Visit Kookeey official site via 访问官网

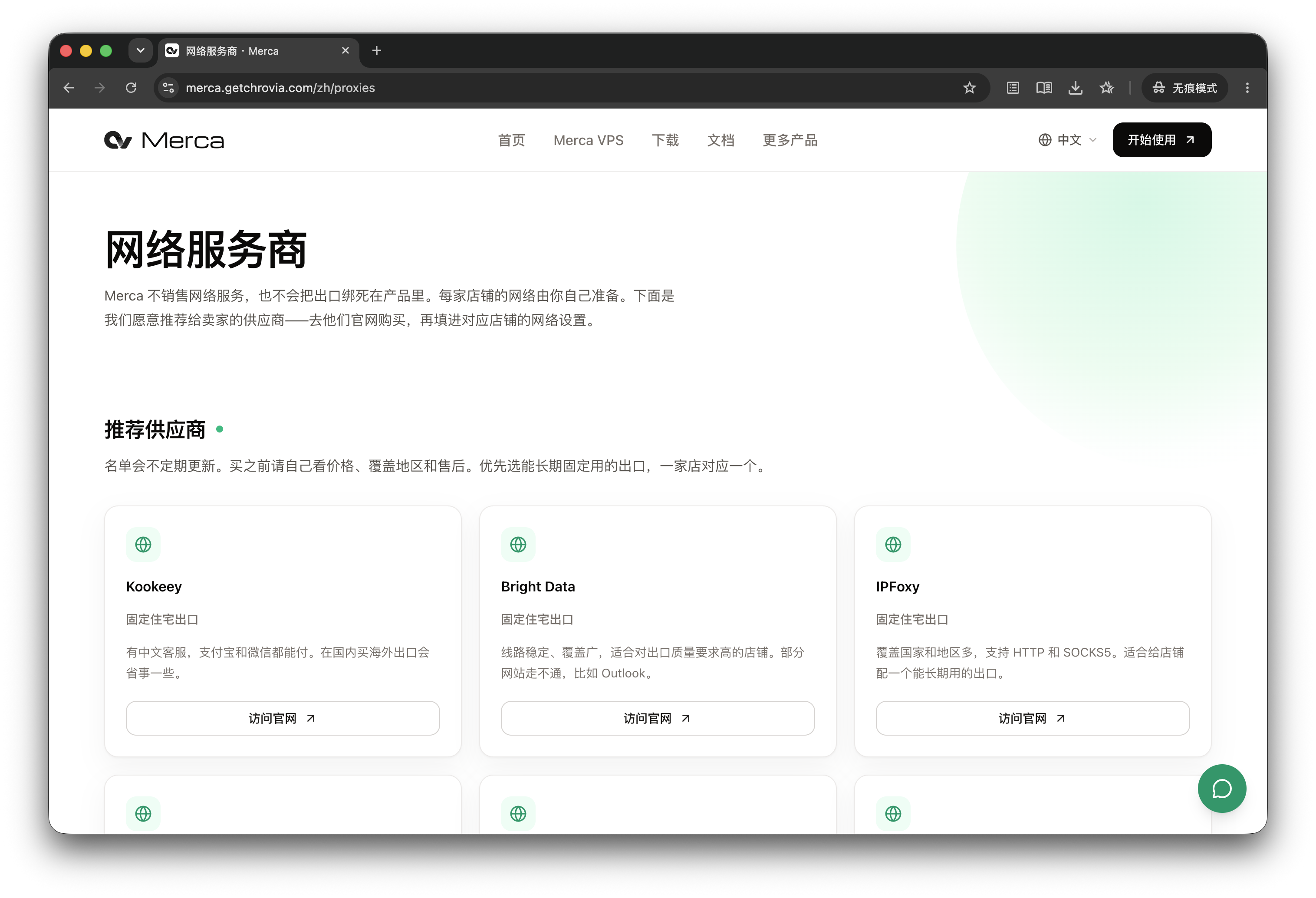283,718
